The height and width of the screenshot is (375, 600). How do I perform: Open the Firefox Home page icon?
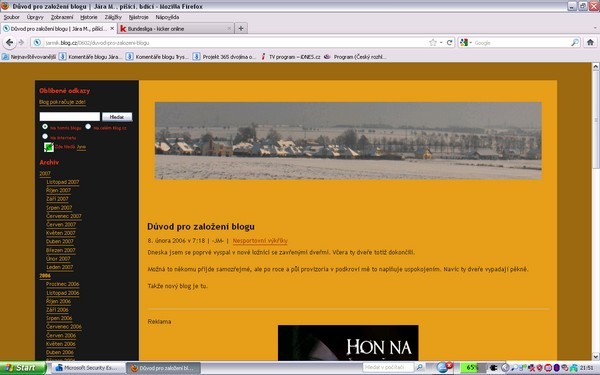click(590, 42)
